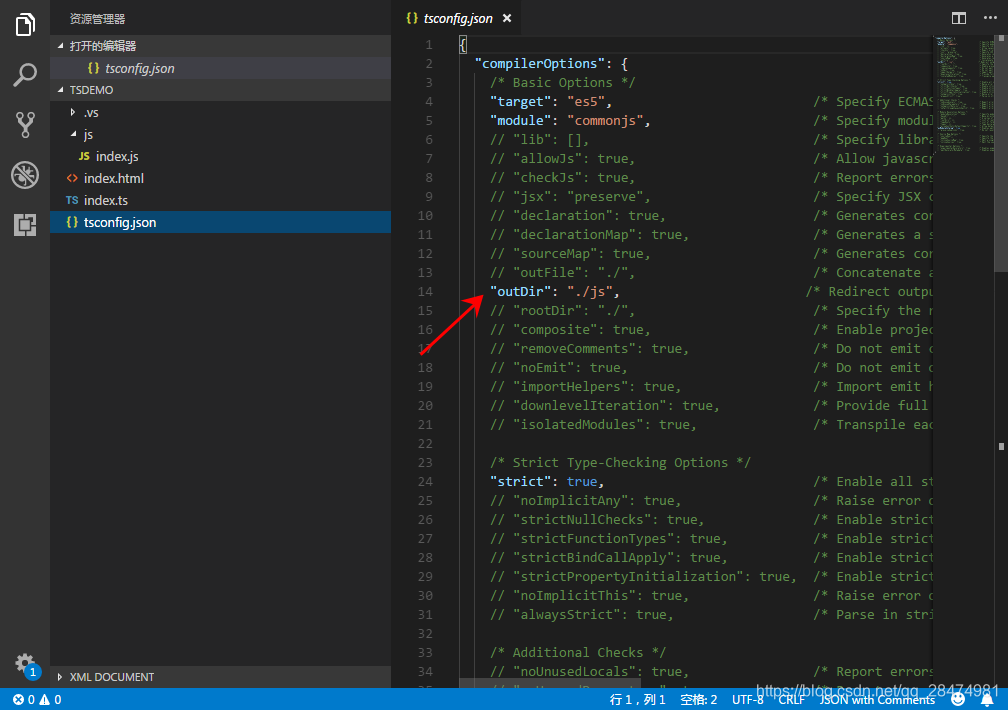The image size is (1008, 710).
Task: Change end of line CRLF setting
Action: click(x=791, y=700)
